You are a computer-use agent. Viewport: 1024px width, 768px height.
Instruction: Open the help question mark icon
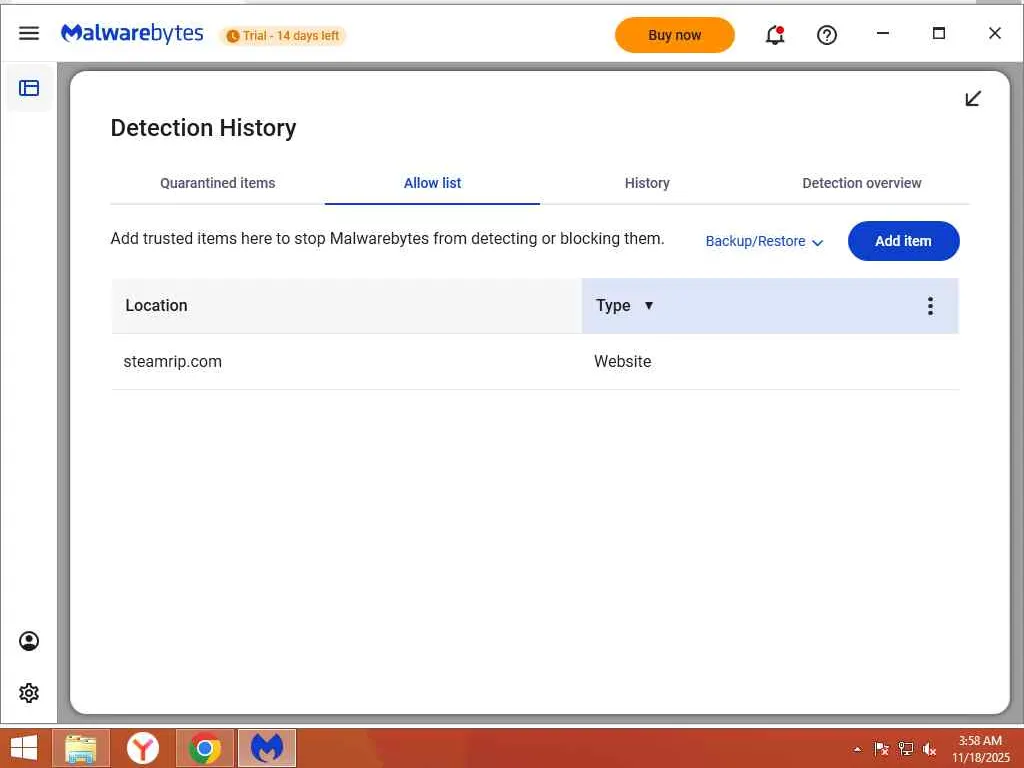click(827, 35)
